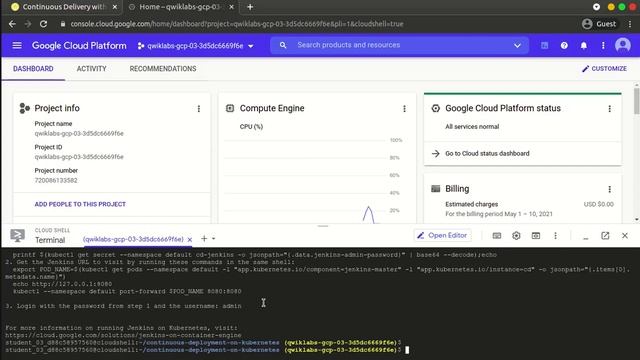Close the Home qwiklabs browser tab

[x=231, y=7]
